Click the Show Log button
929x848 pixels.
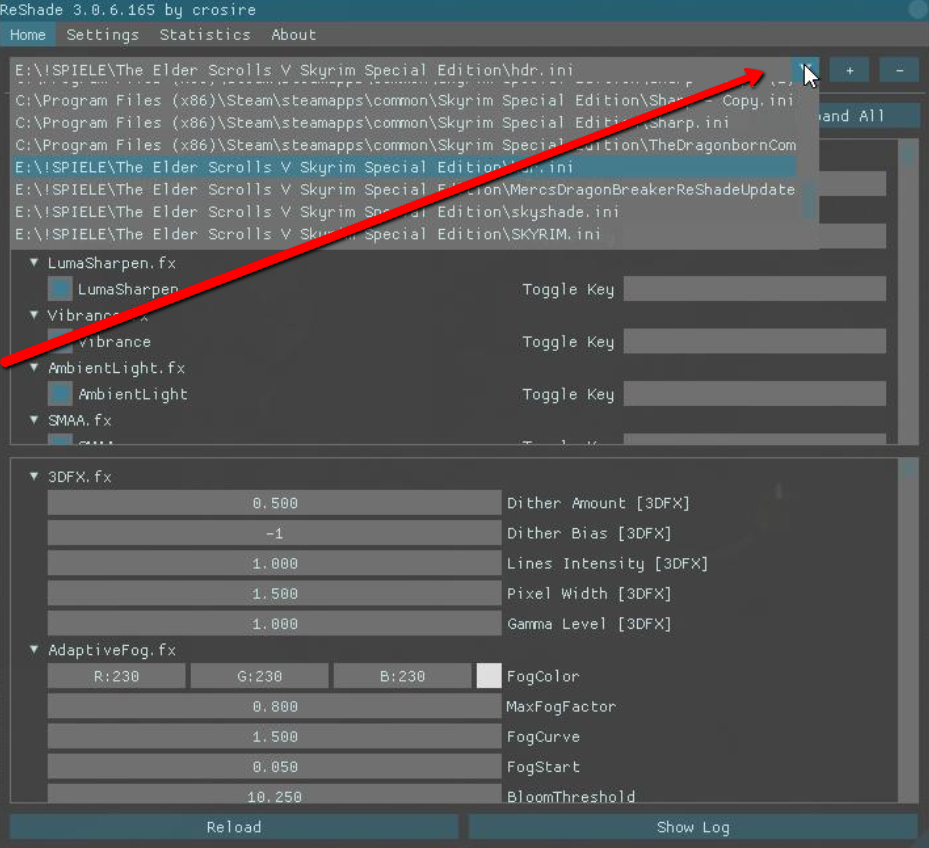click(692, 827)
